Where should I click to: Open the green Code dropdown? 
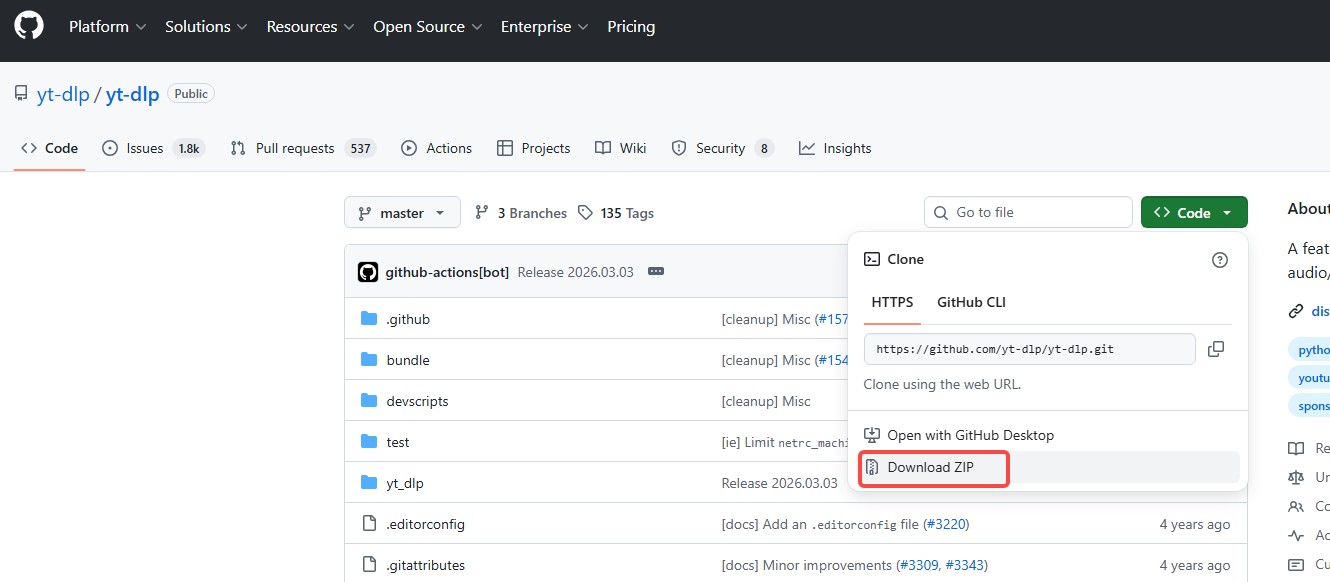pos(1193,212)
